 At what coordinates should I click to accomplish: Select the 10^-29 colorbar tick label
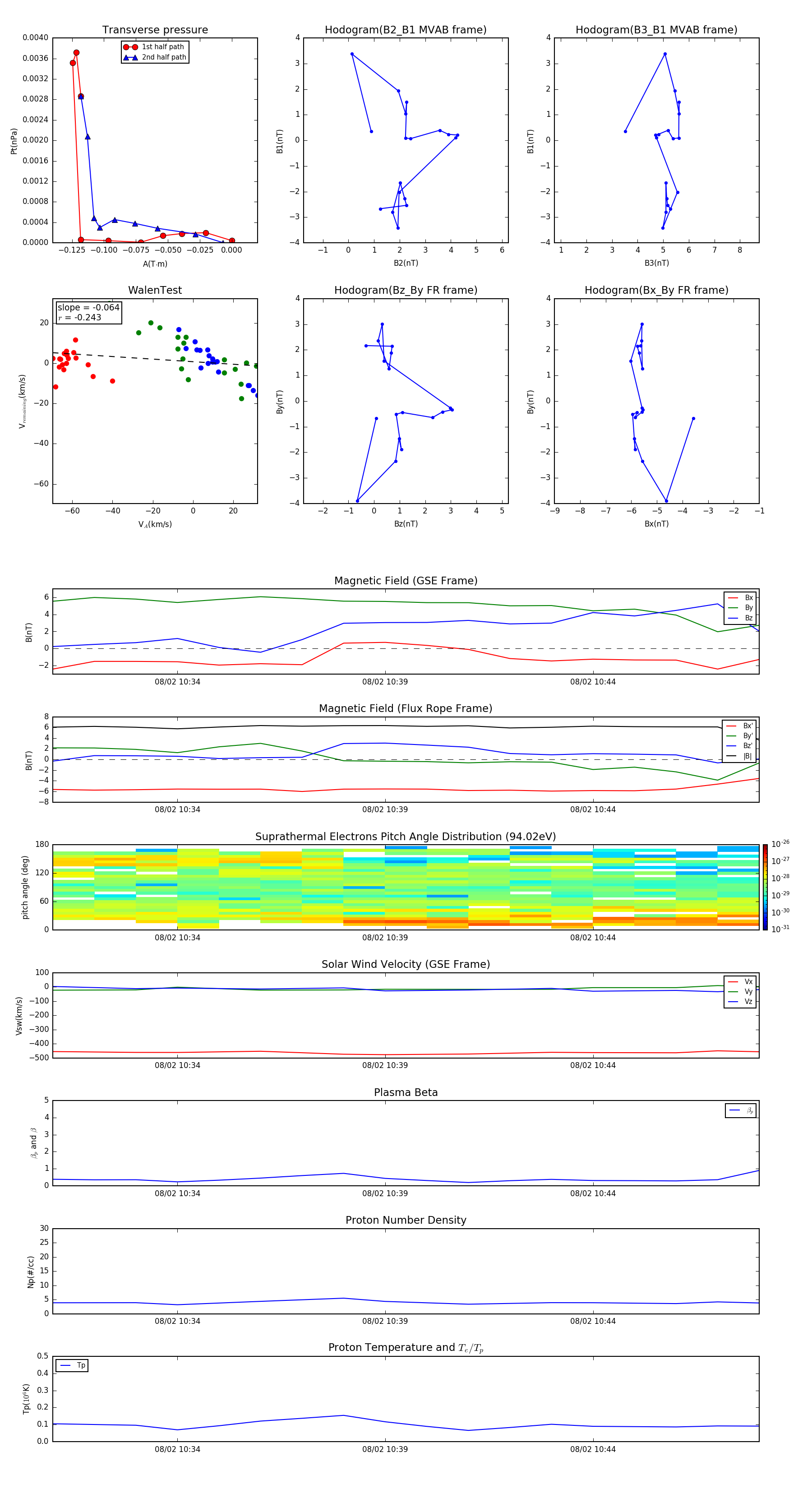(x=780, y=894)
